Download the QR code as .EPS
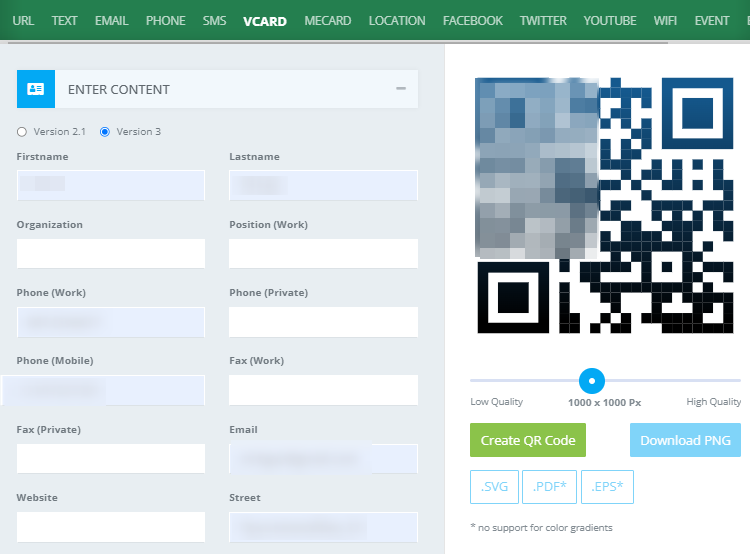Viewport: 750px width, 554px height. pos(607,487)
